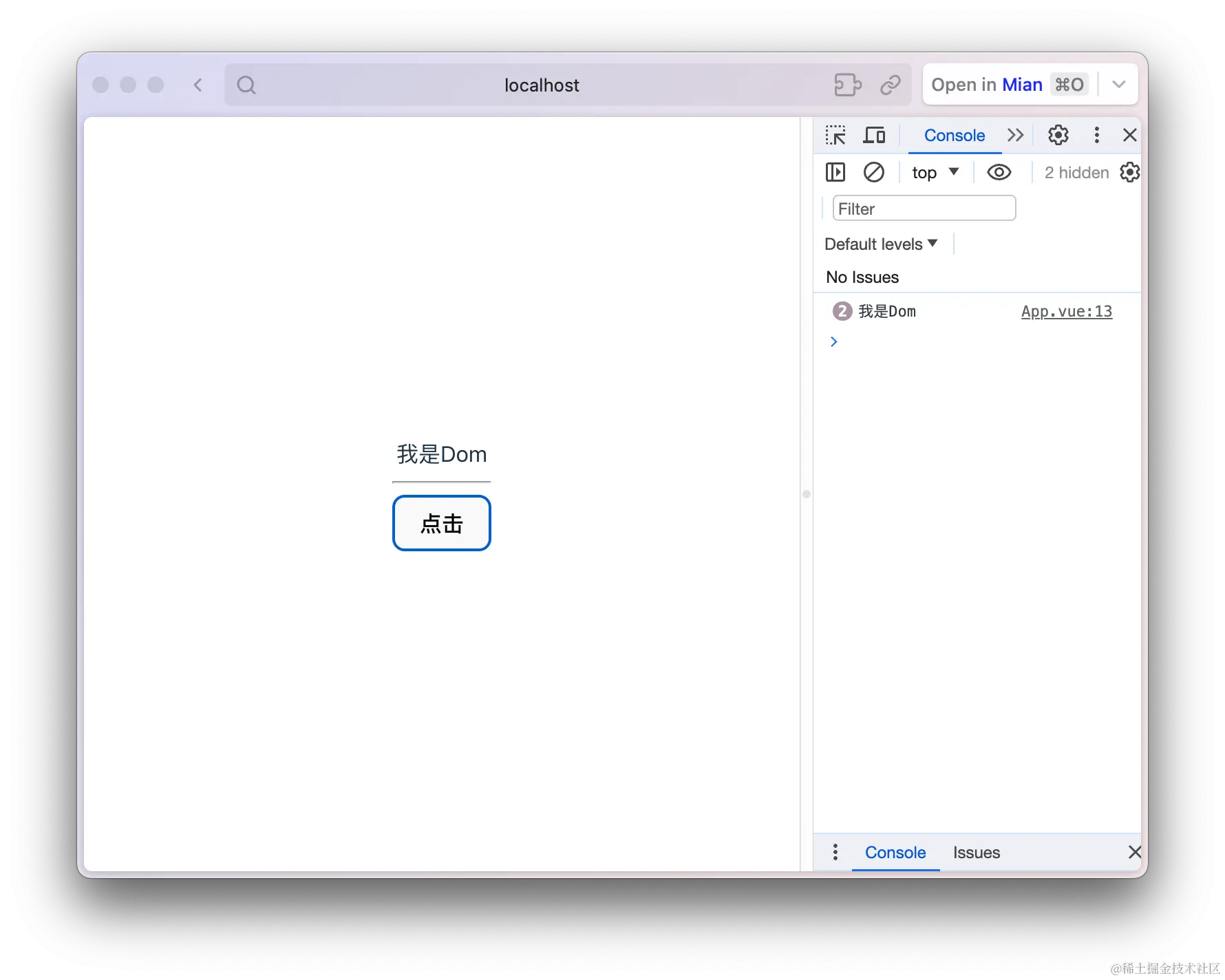The width and height of the screenshot is (1225, 980).
Task: Focus the console Filter input field
Action: coord(924,208)
